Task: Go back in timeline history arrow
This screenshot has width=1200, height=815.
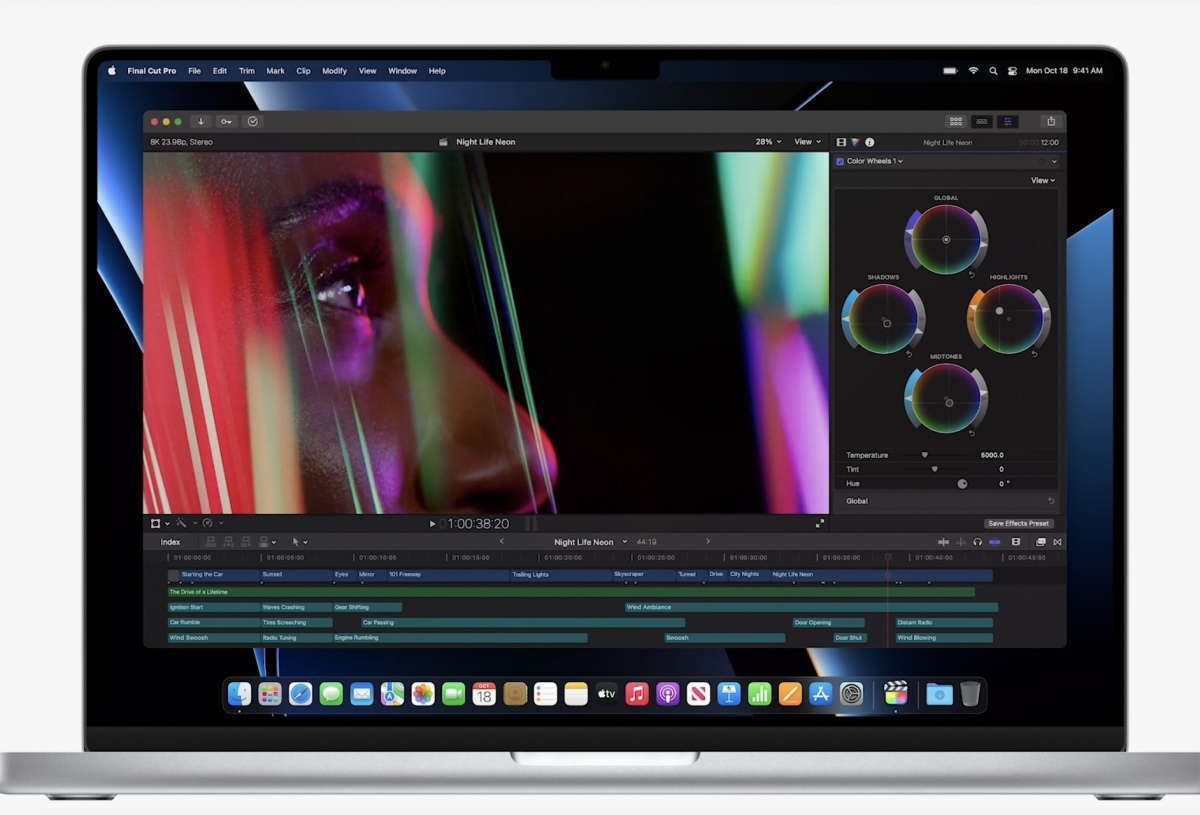Action: point(502,542)
